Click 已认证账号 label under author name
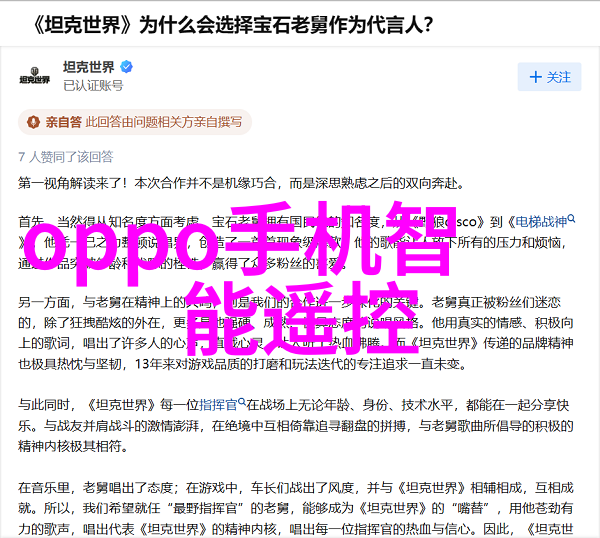This screenshot has width=600, height=538. point(93,85)
